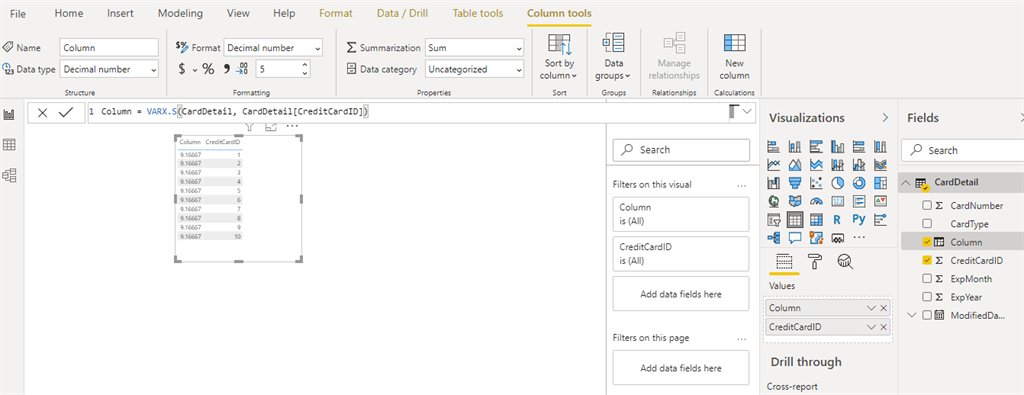Switch to the Modeling ribbon tab
Screen dimensions: 1024x395
pos(180,13)
